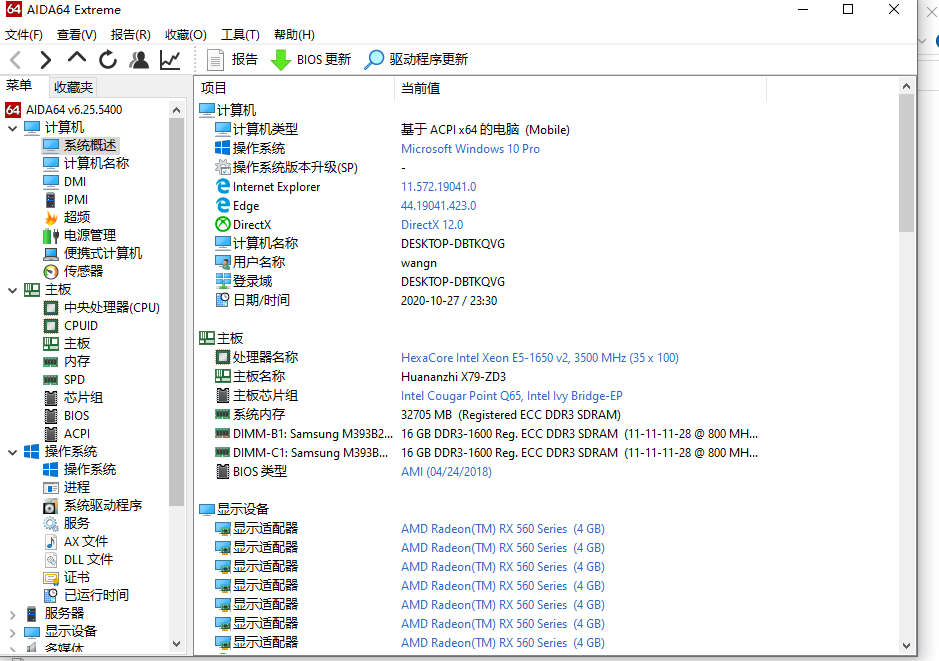This screenshot has height=661, width=939.
Task: Select the BIOS tree item
Action: click(x=66, y=416)
